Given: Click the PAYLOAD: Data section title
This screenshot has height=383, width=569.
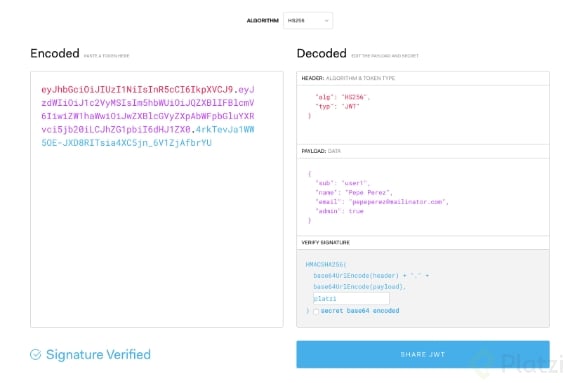Looking at the screenshot, I should pyautogui.click(x=321, y=151).
